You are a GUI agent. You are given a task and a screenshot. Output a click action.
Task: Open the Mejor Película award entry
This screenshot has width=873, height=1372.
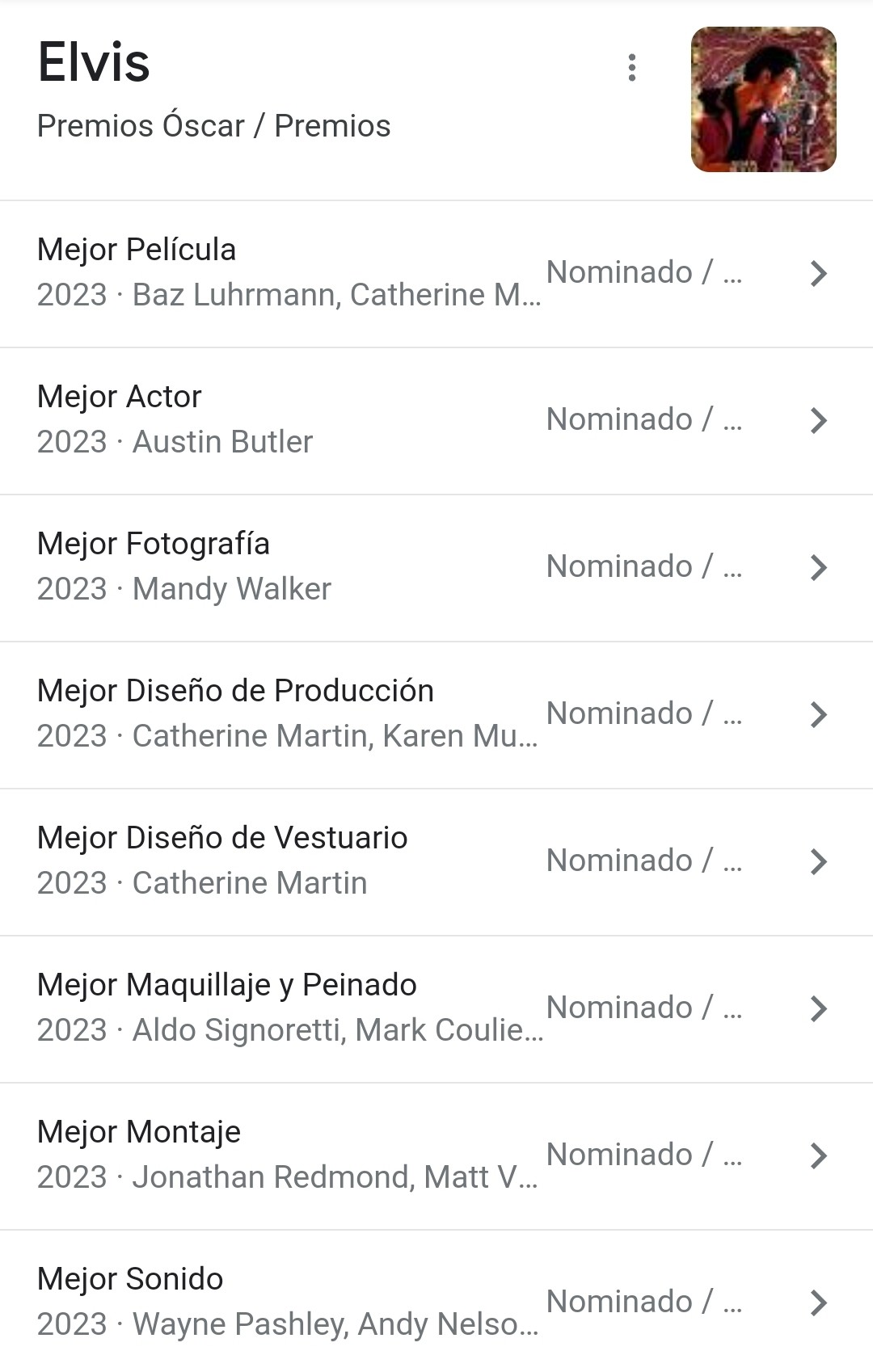137,250
